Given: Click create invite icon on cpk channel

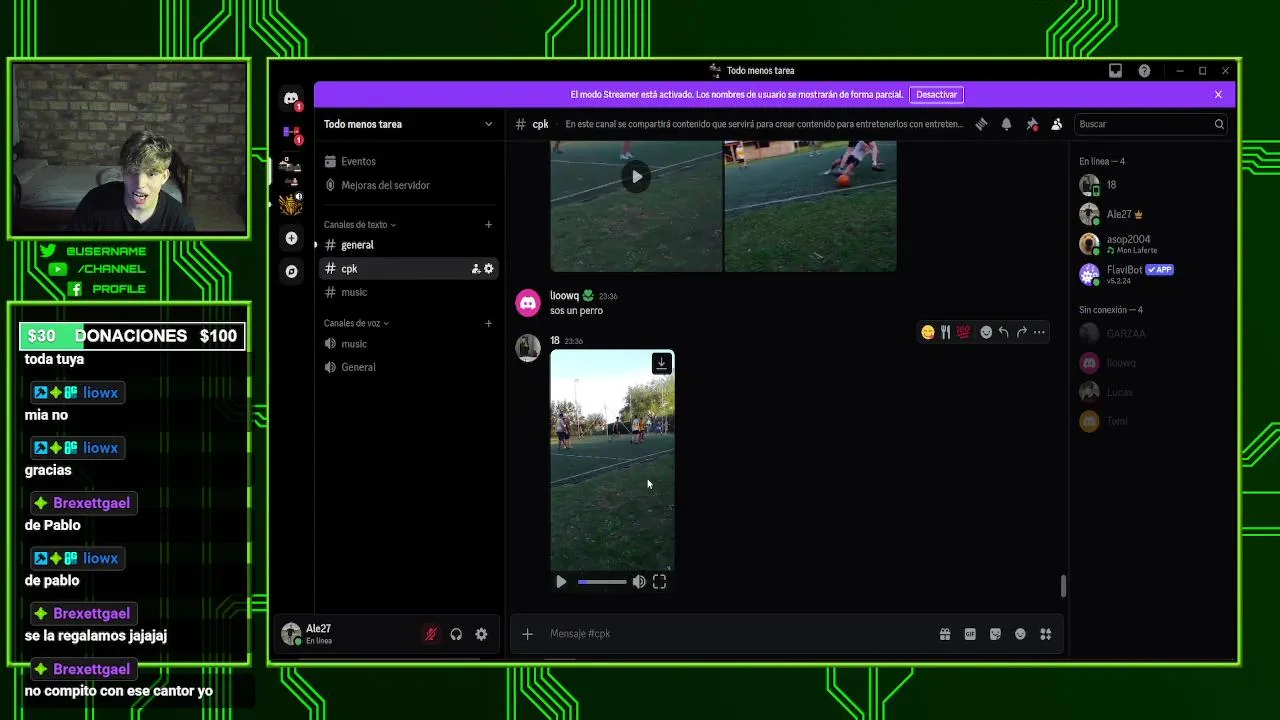Looking at the screenshot, I should (476, 269).
